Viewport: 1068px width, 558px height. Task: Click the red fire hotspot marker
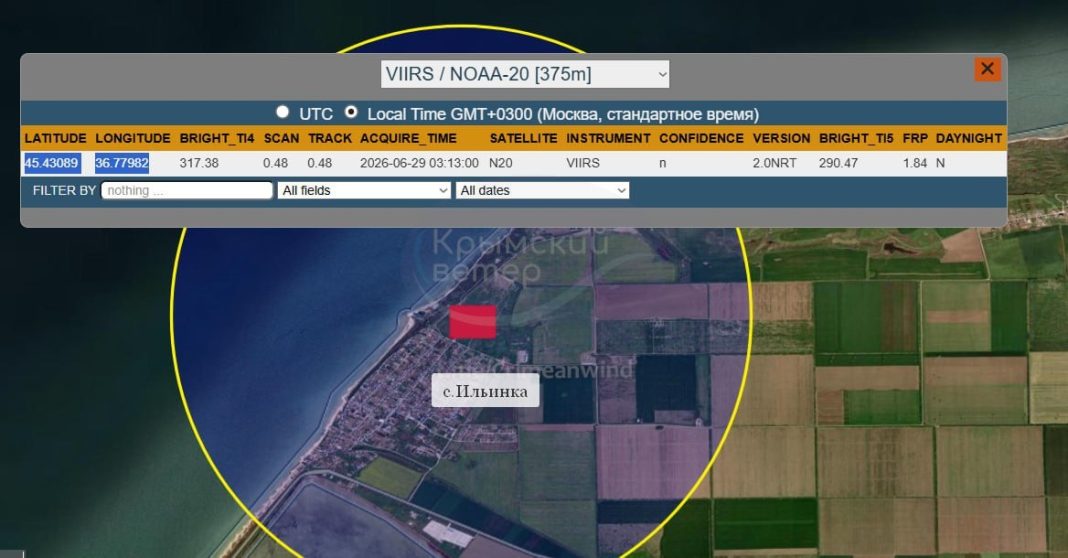(x=473, y=322)
